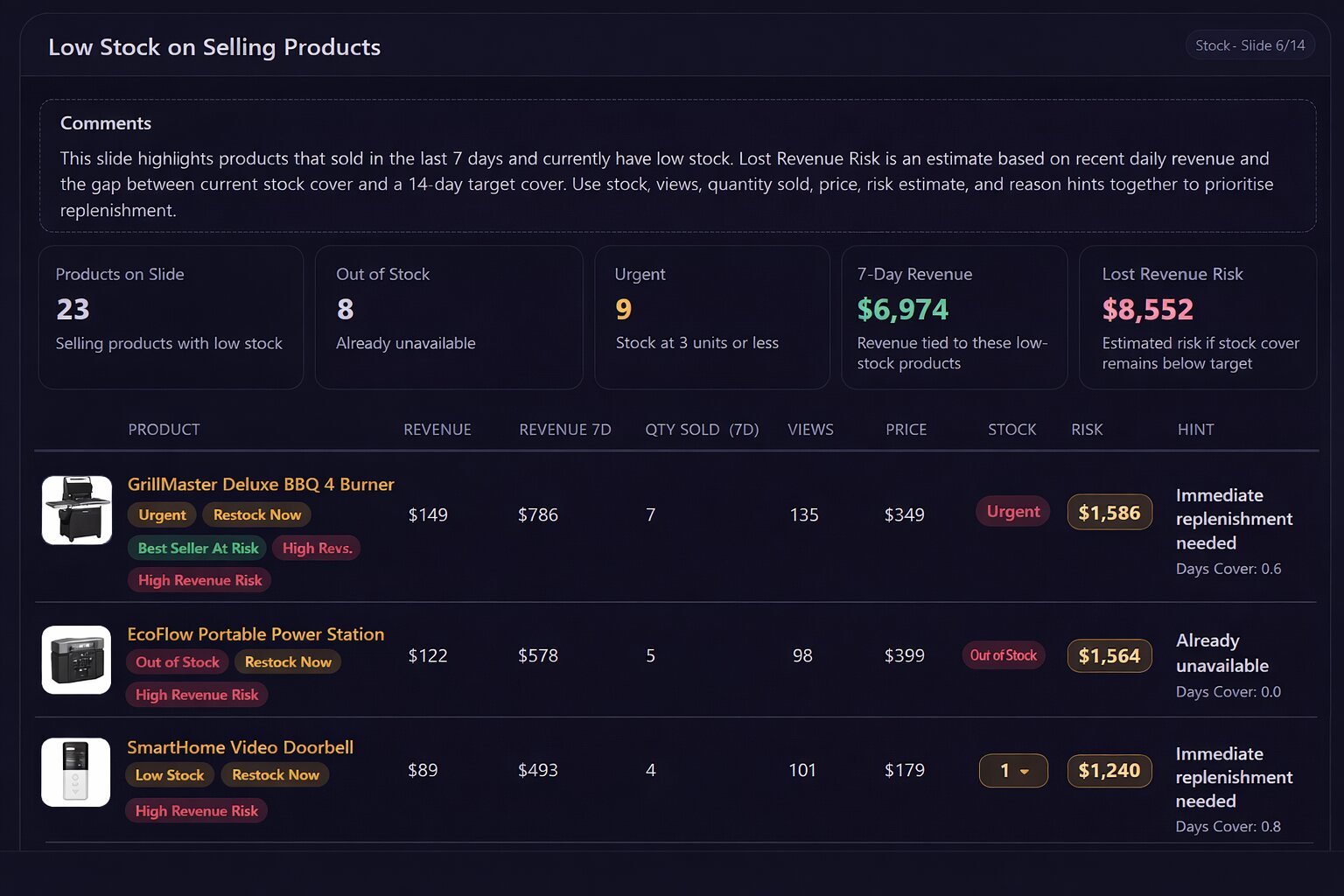Image resolution: width=1344 pixels, height=896 pixels.
Task: Click $493 seven-day revenue cell
Action: (538, 770)
